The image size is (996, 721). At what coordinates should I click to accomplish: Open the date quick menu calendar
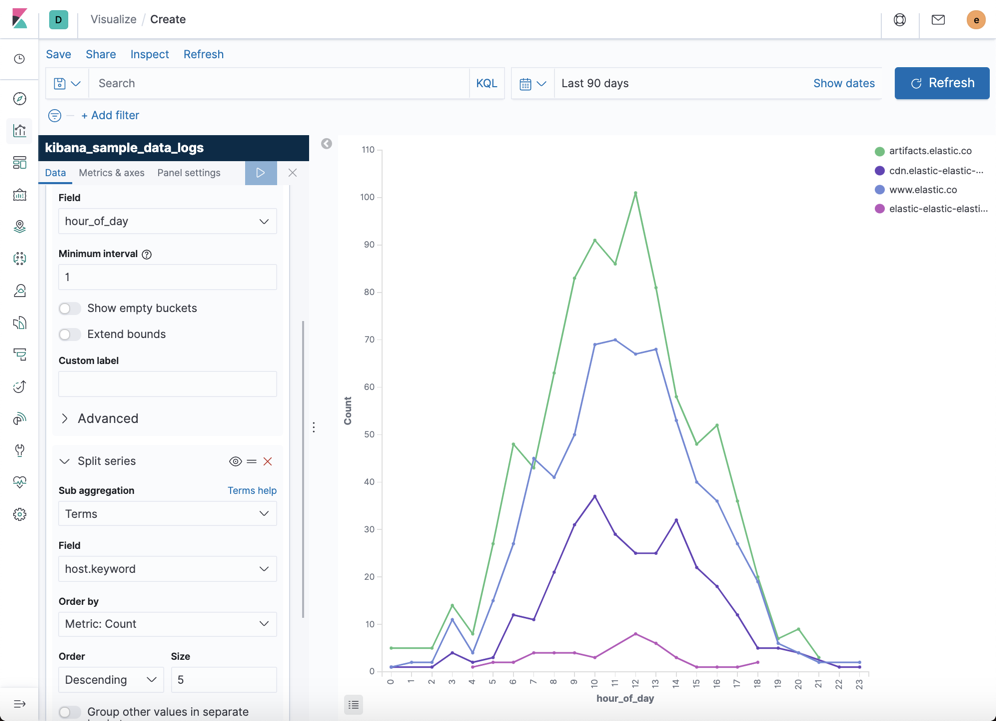click(x=533, y=83)
